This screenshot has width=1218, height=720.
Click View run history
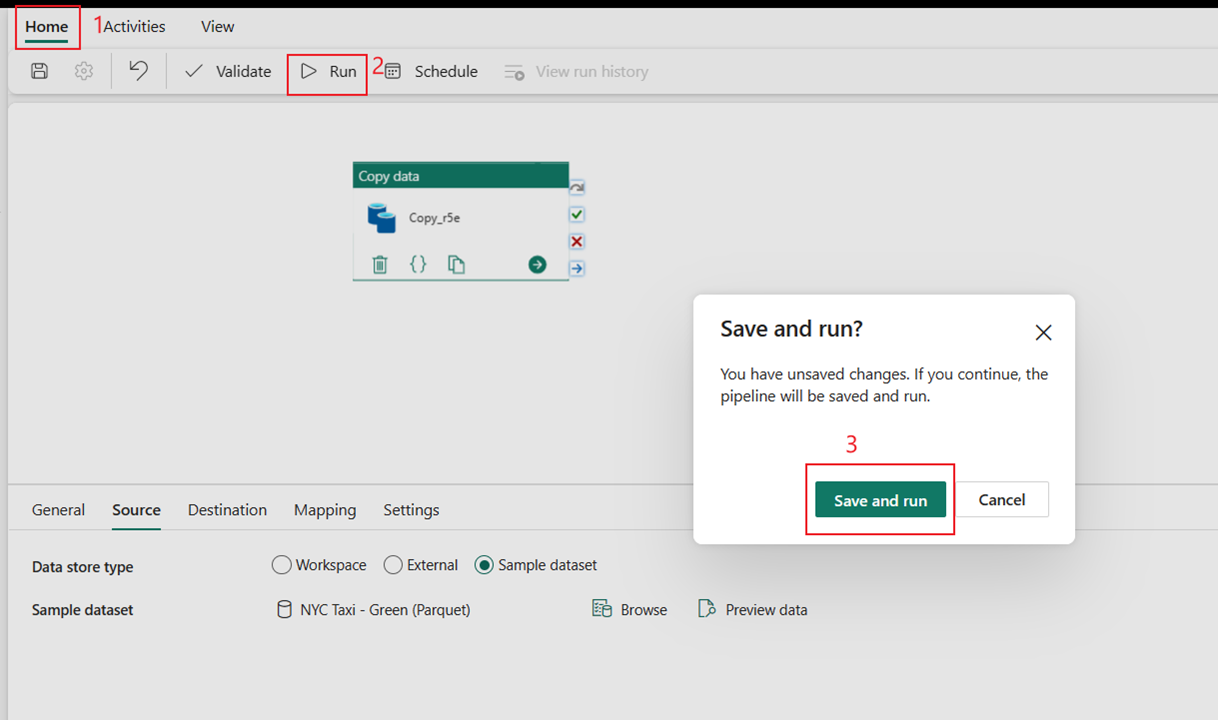coord(576,71)
